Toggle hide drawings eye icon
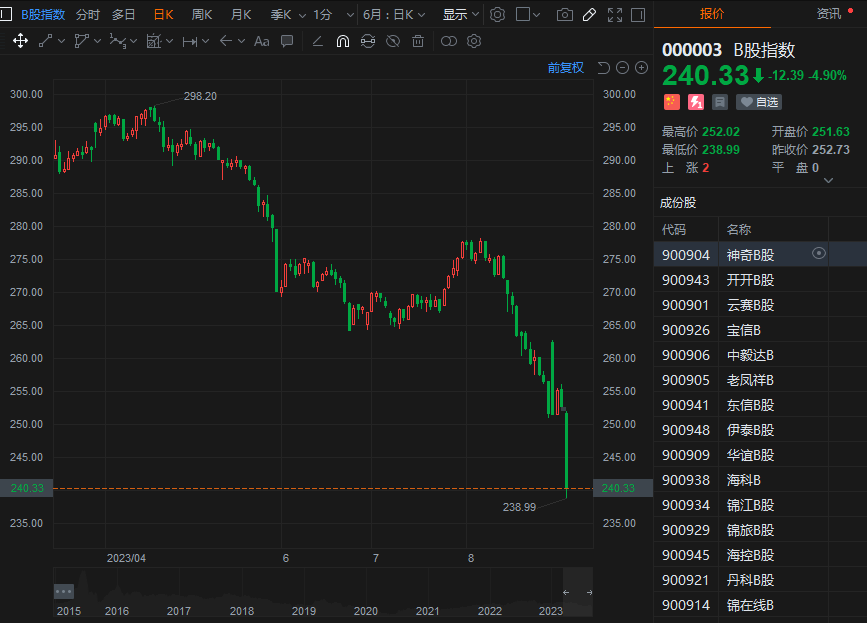This screenshot has width=867, height=623. coord(393,41)
